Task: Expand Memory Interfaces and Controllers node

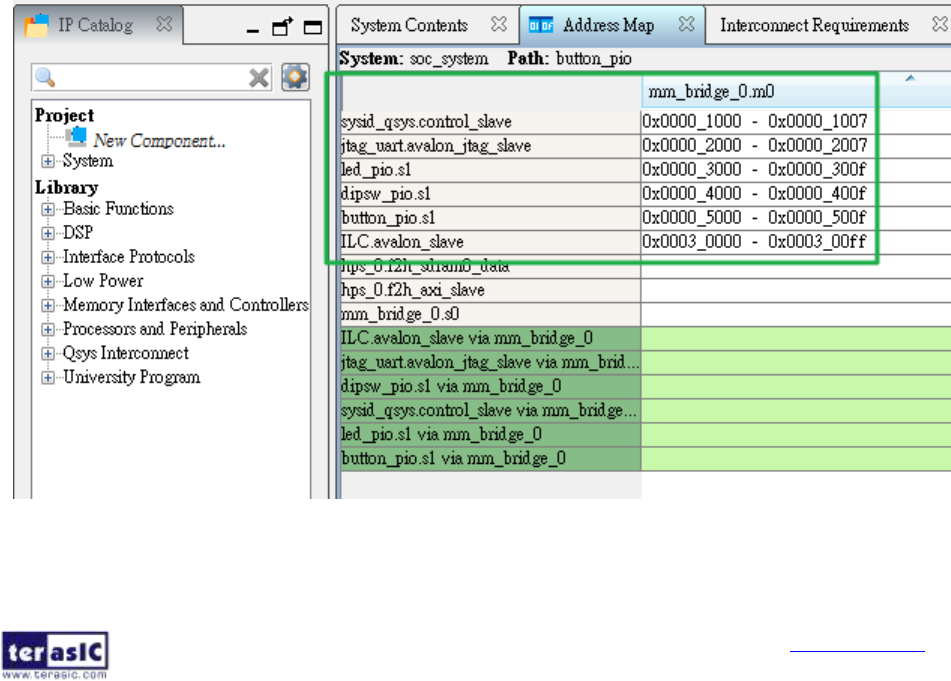Action: click(48, 305)
